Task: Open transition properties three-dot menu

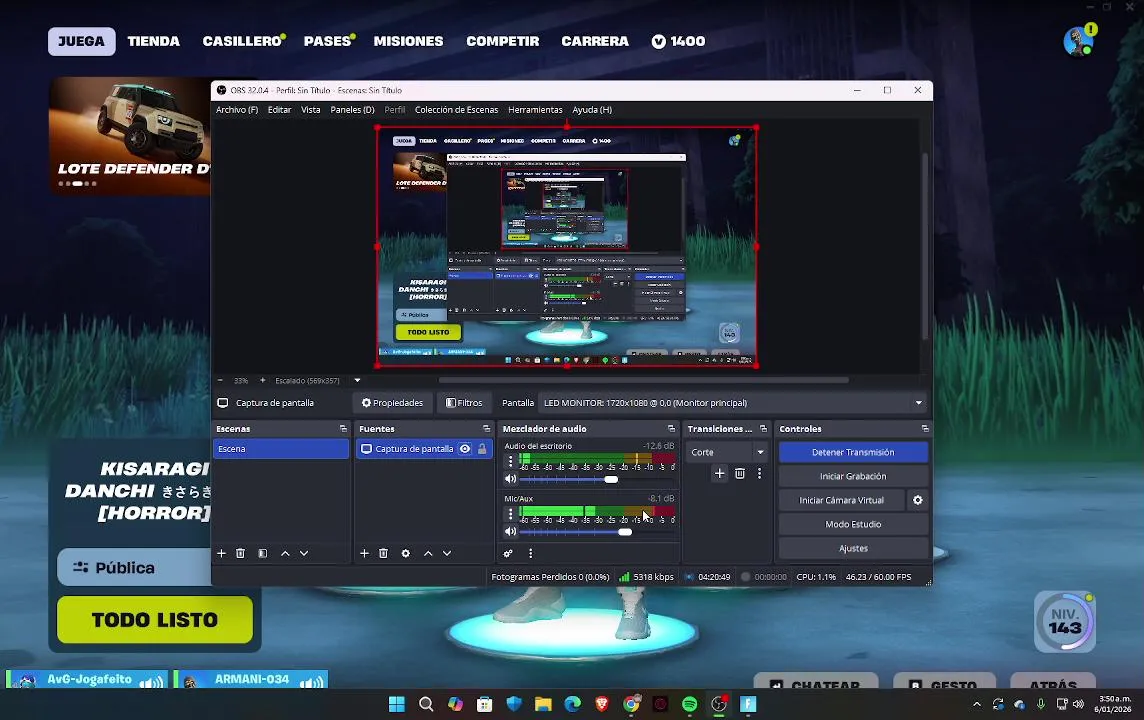Action: [x=760, y=473]
